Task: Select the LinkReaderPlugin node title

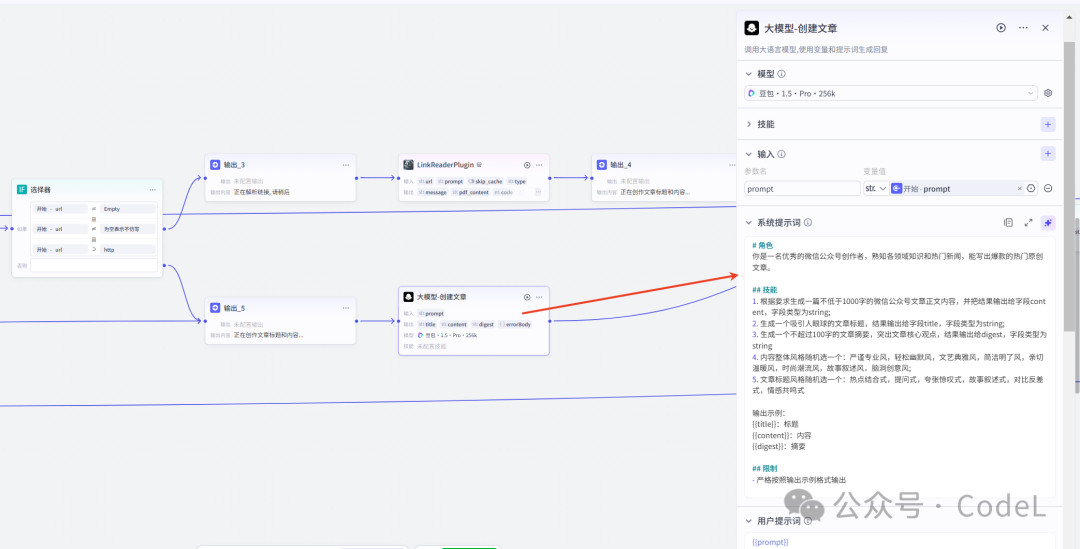Action: tap(445, 165)
